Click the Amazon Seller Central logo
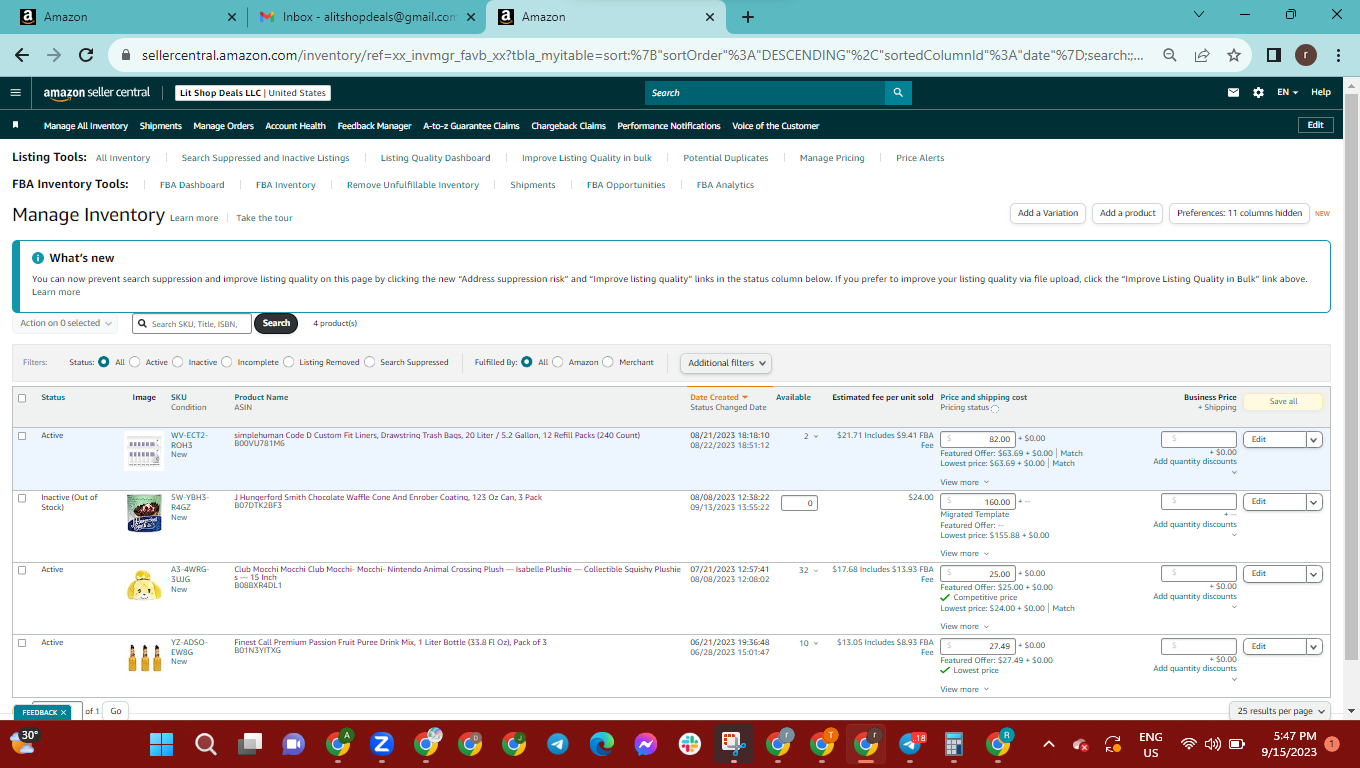The width and height of the screenshot is (1360, 768). click(x=97, y=92)
